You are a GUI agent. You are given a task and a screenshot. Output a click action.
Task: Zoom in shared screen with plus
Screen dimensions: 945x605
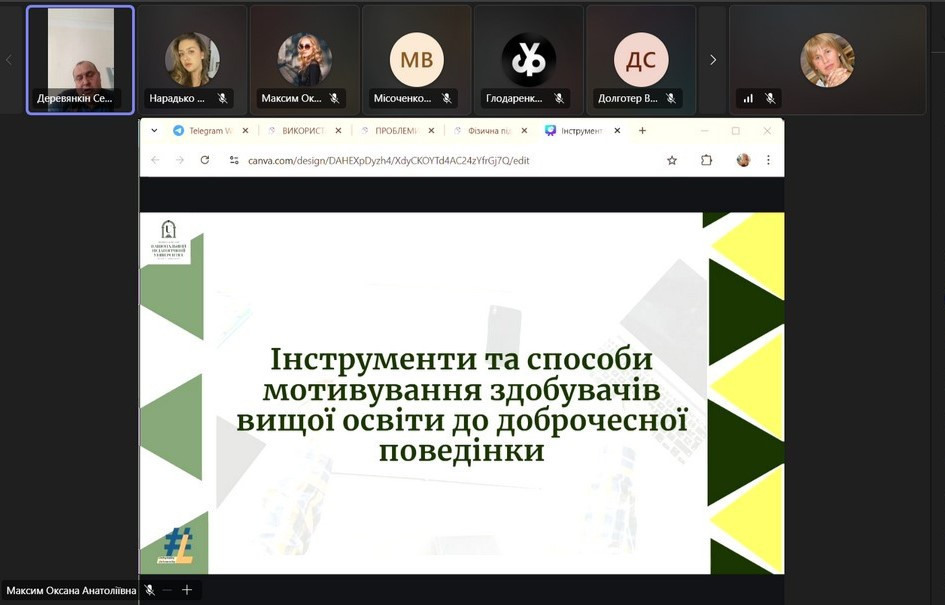pos(187,590)
